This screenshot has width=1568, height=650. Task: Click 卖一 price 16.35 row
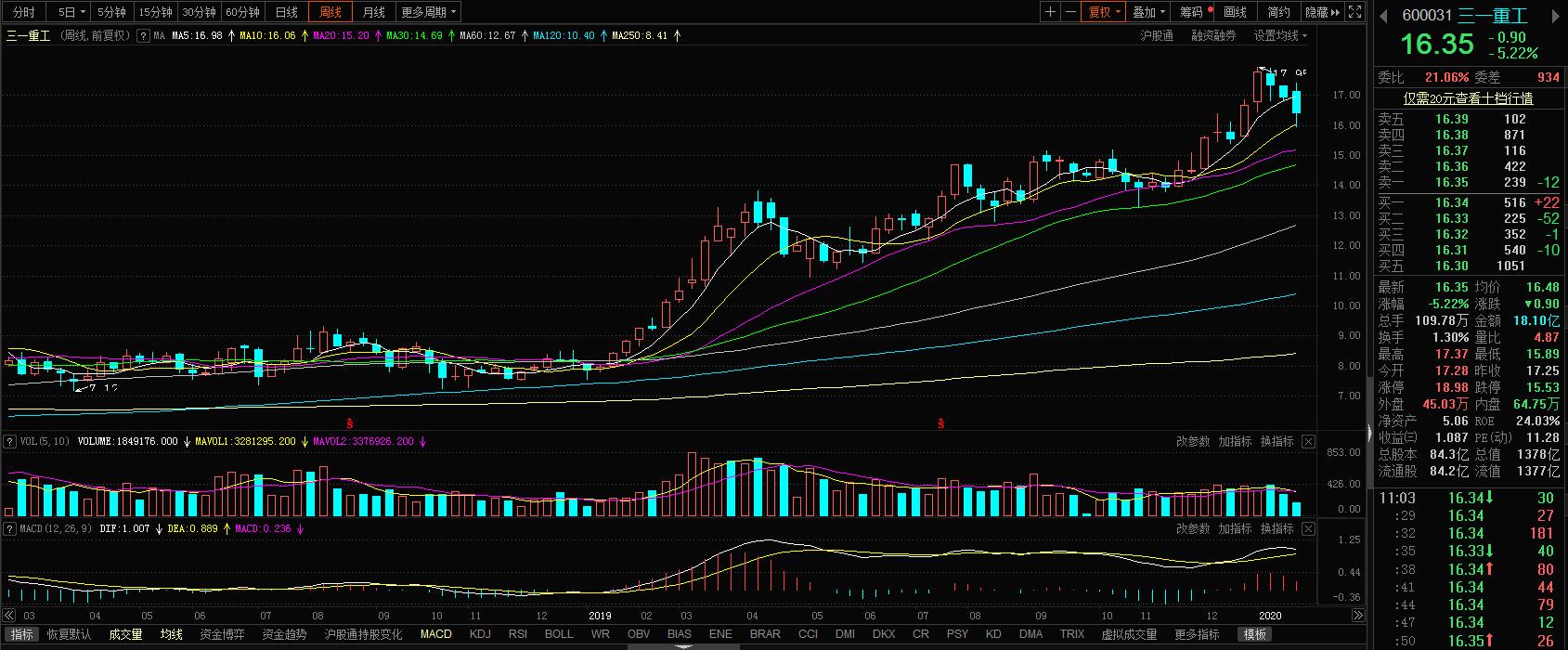pos(1469,183)
